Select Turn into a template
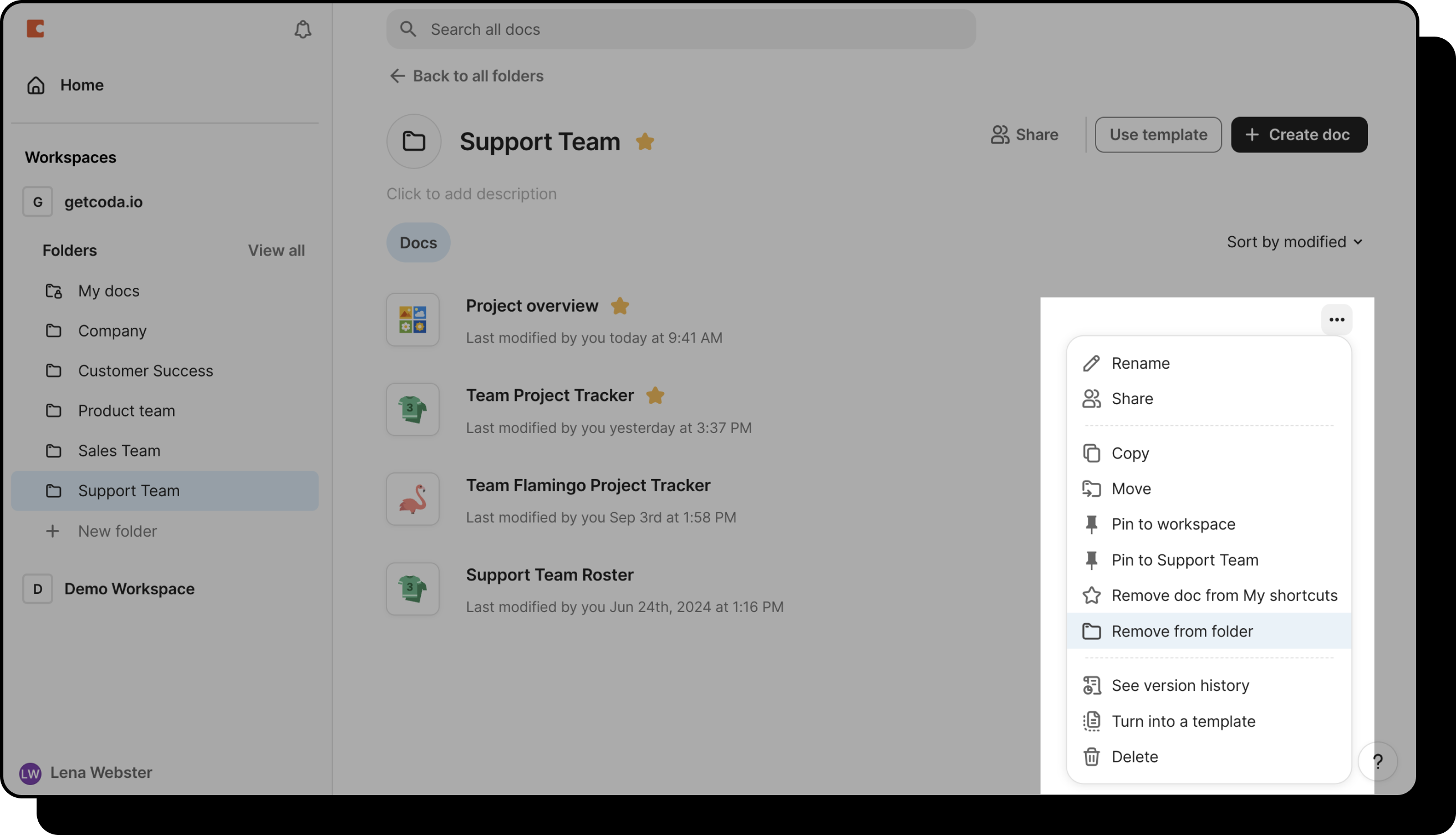This screenshot has width=1456, height=835. click(1209, 721)
